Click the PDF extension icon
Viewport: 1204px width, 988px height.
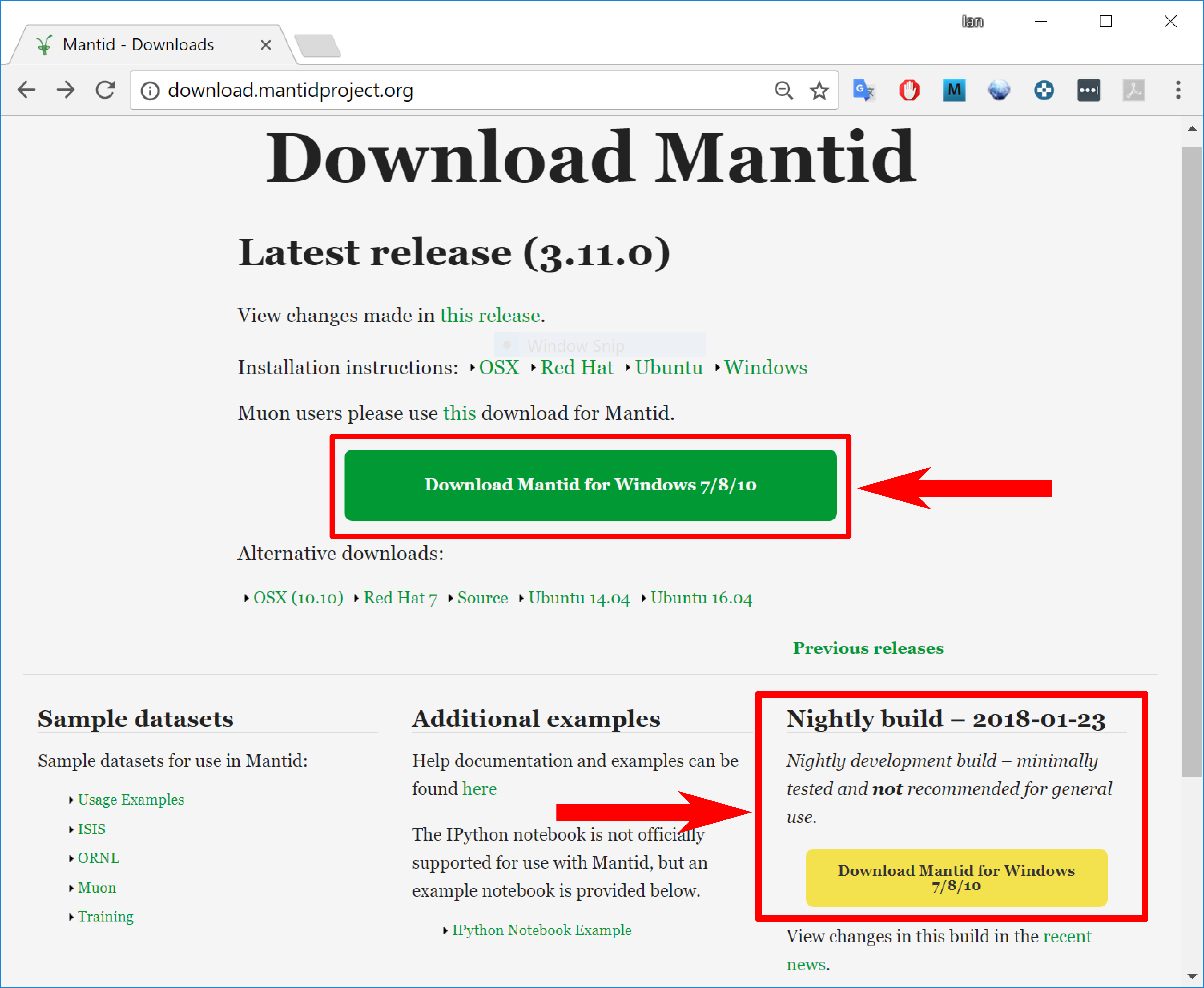(1133, 90)
